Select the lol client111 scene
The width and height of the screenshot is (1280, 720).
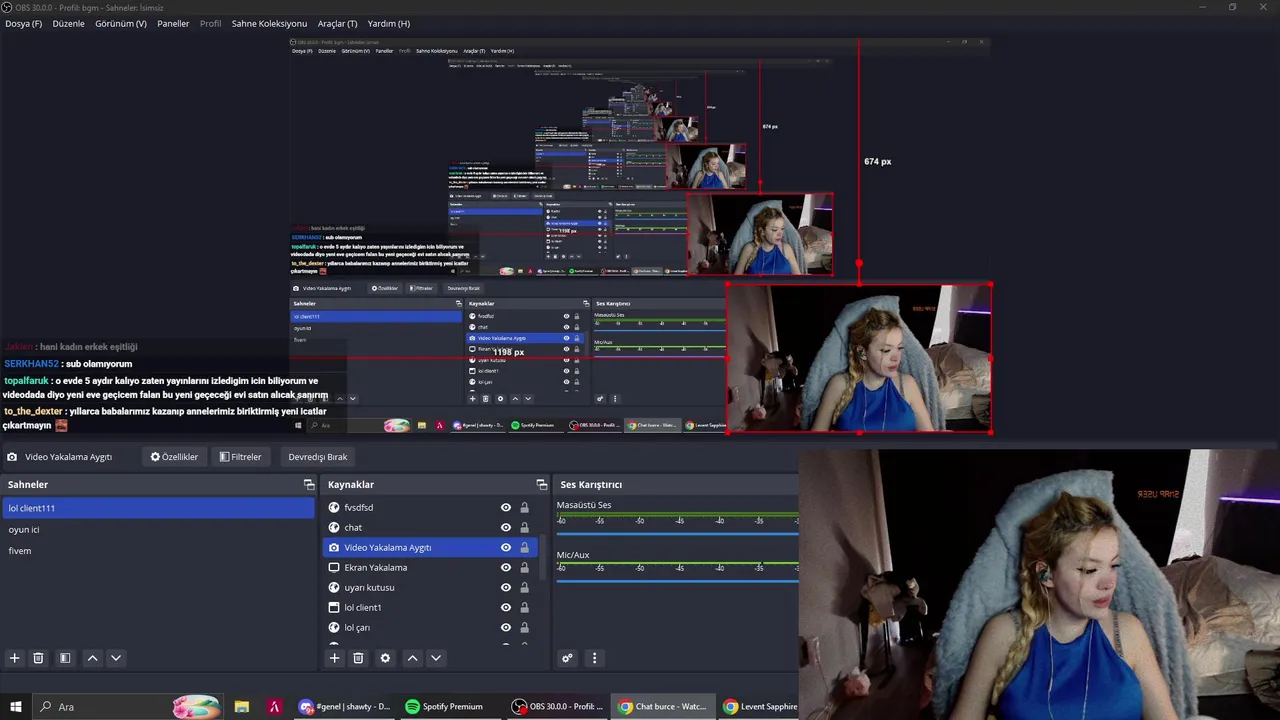tap(158, 508)
